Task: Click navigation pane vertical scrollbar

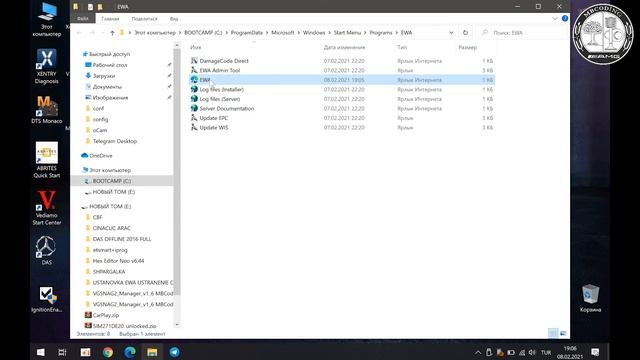Action: click(177, 171)
